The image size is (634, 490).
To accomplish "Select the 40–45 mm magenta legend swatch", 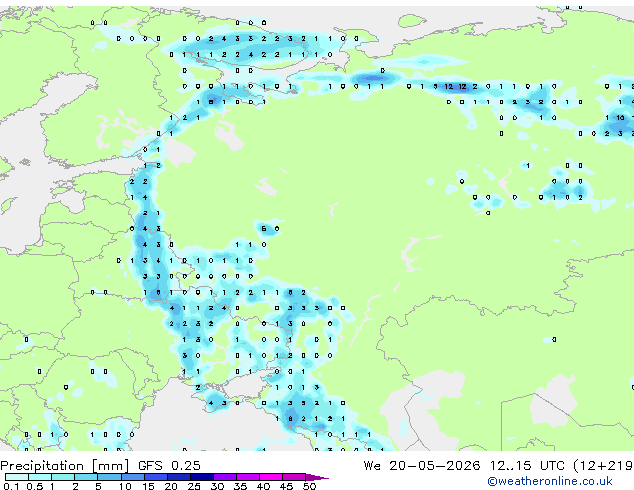I will [271, 477].
